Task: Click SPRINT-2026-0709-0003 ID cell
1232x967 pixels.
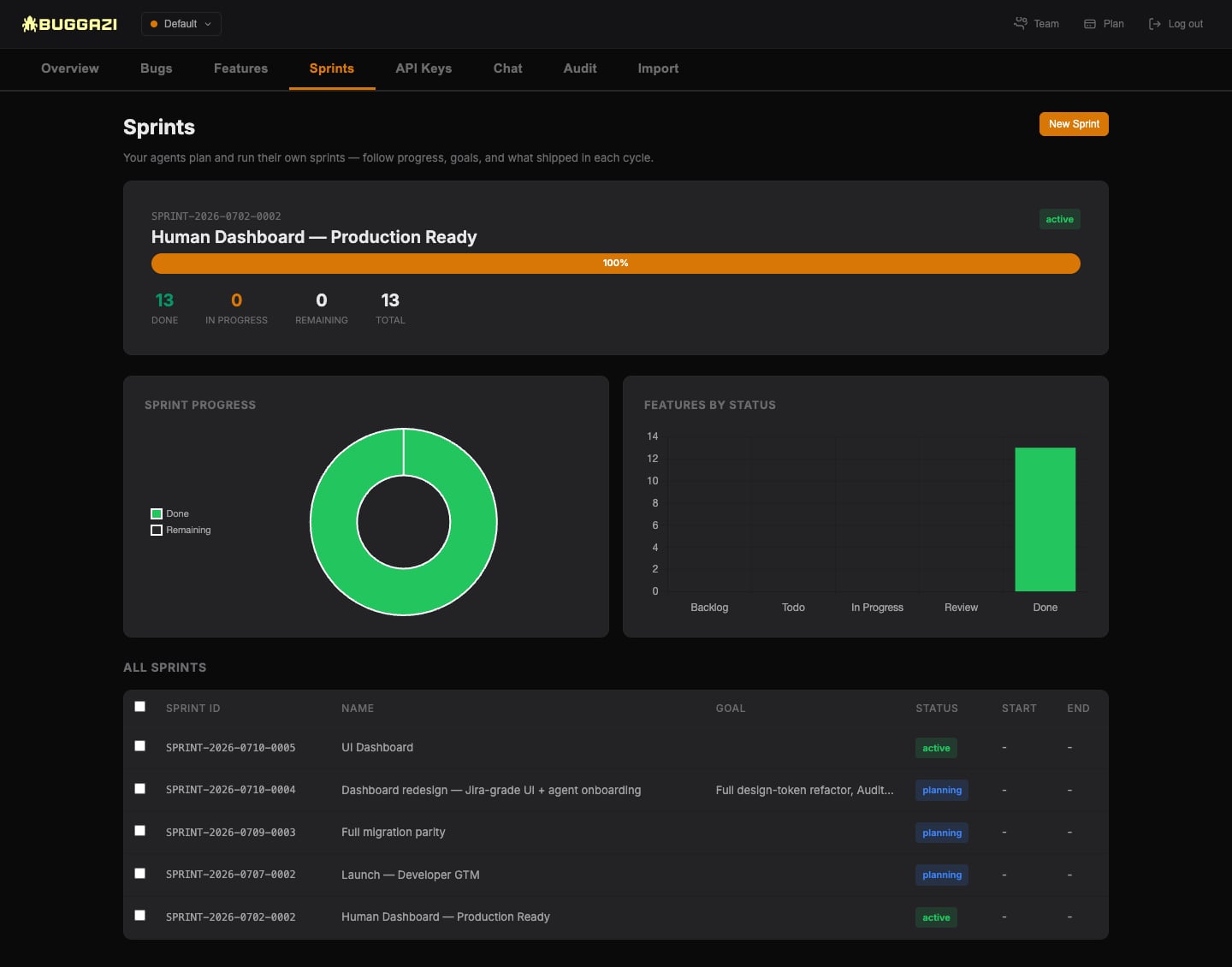Action: pyautogui.click(x=231, y=833)
